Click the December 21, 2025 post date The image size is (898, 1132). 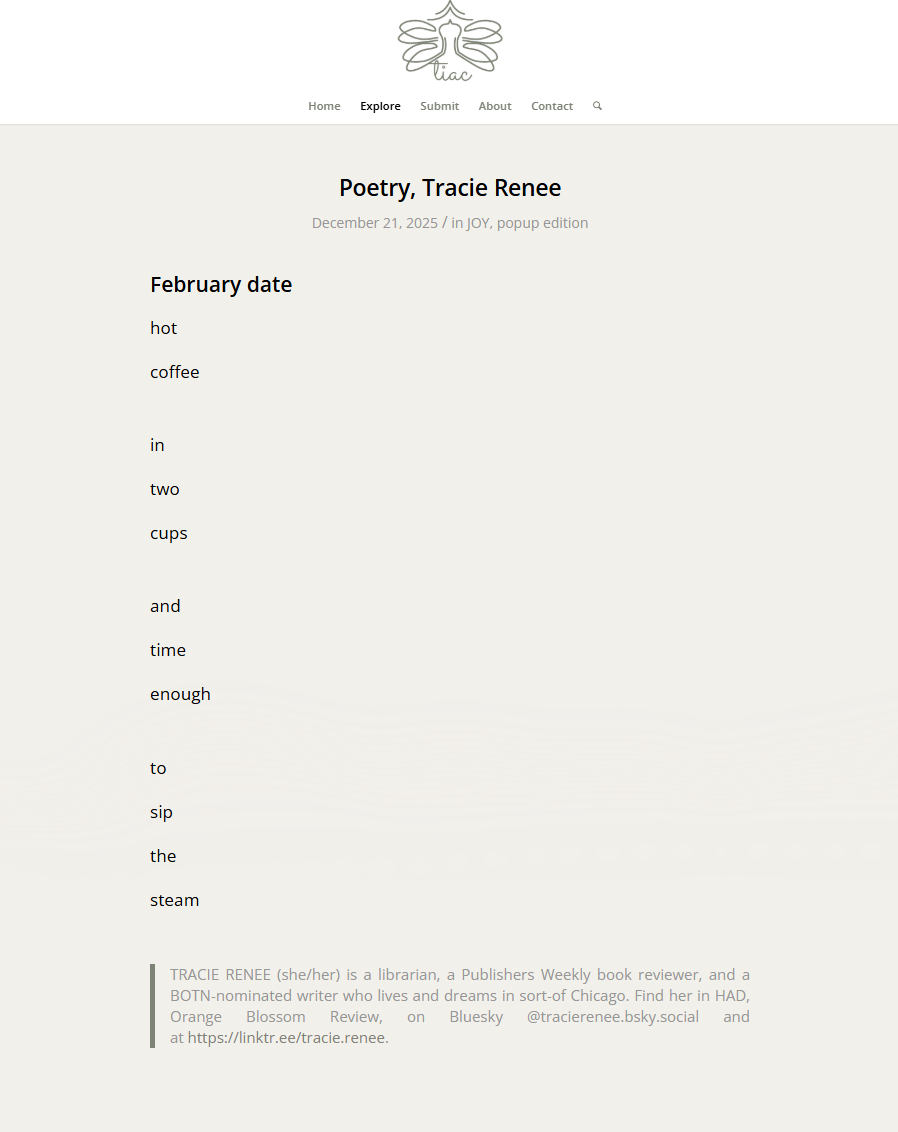(x=374, y=223)
